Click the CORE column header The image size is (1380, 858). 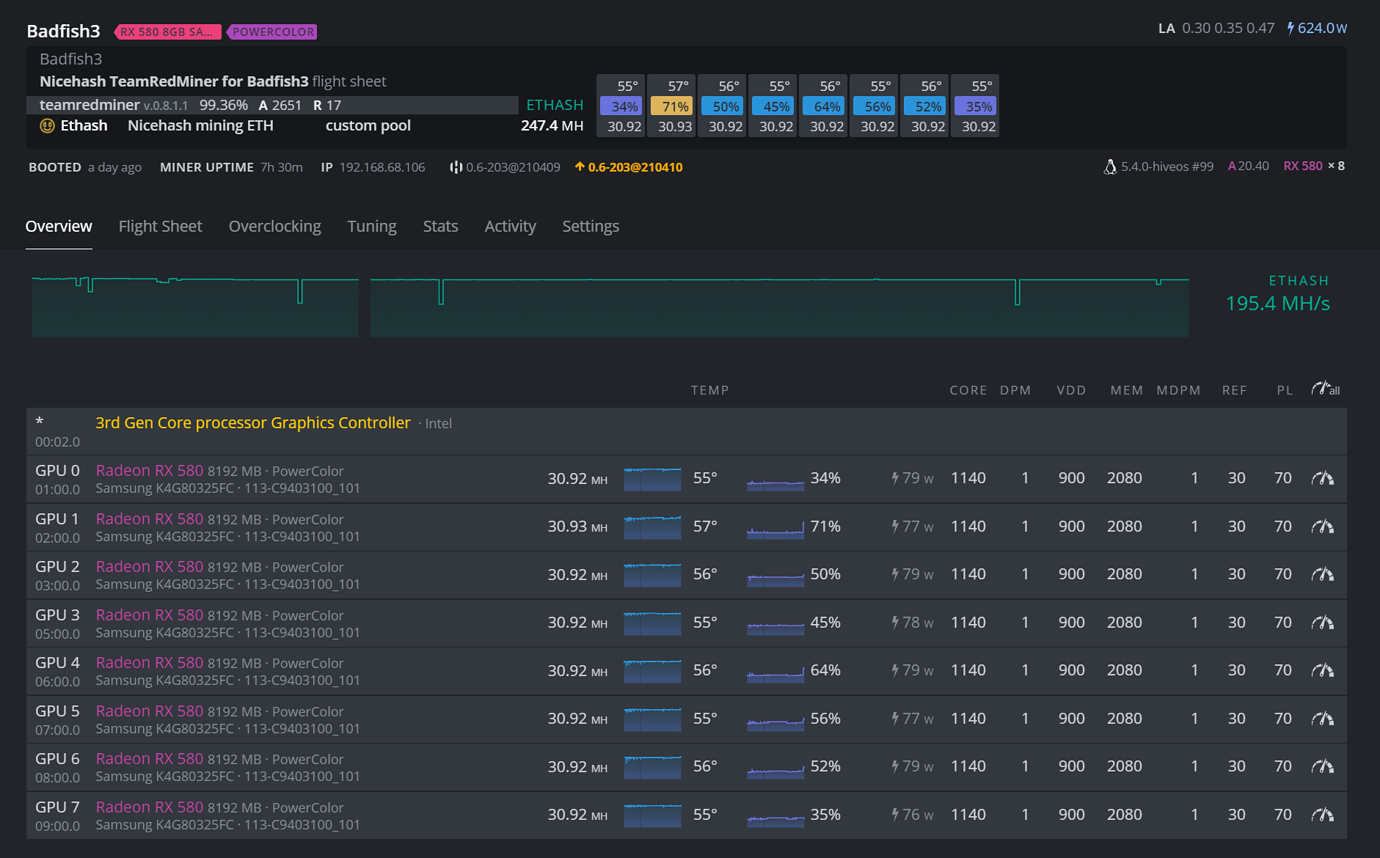coord(968,390)
